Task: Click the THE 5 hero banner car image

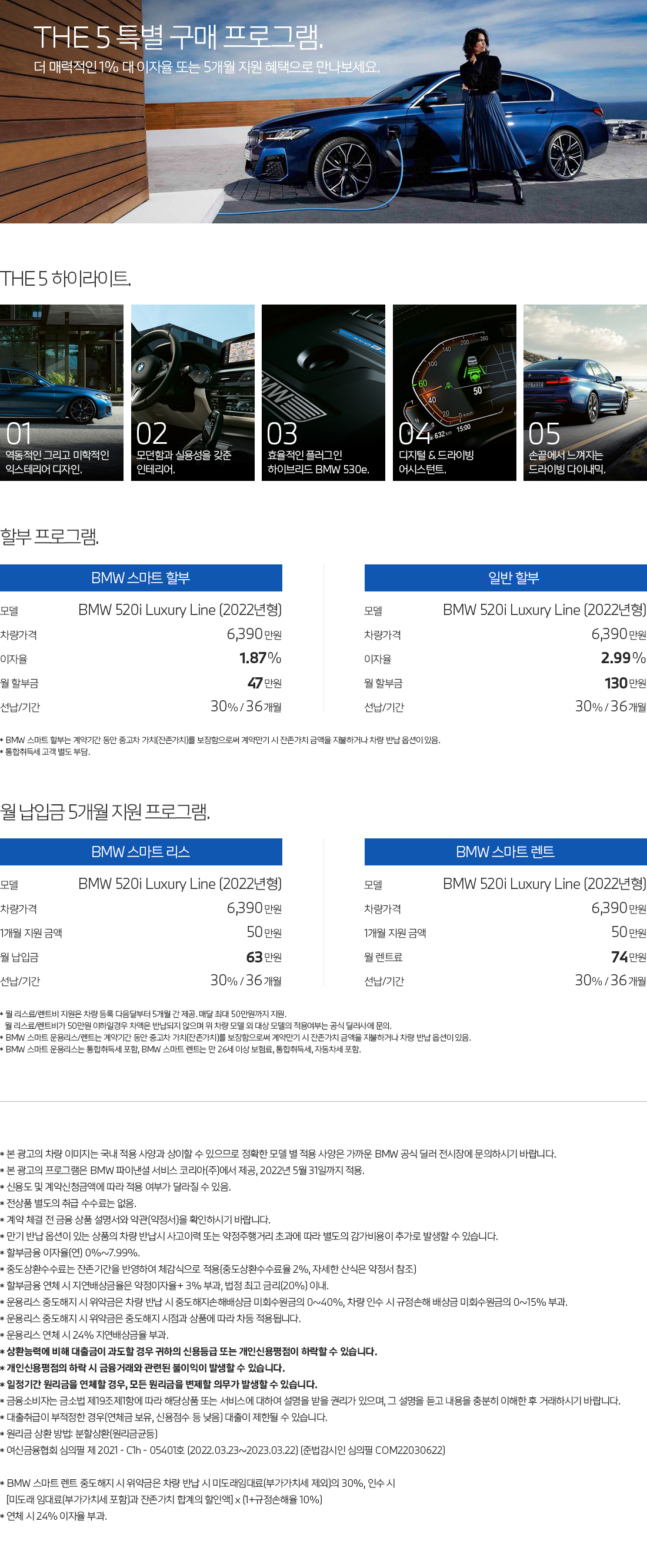Action: coord(323,111)
